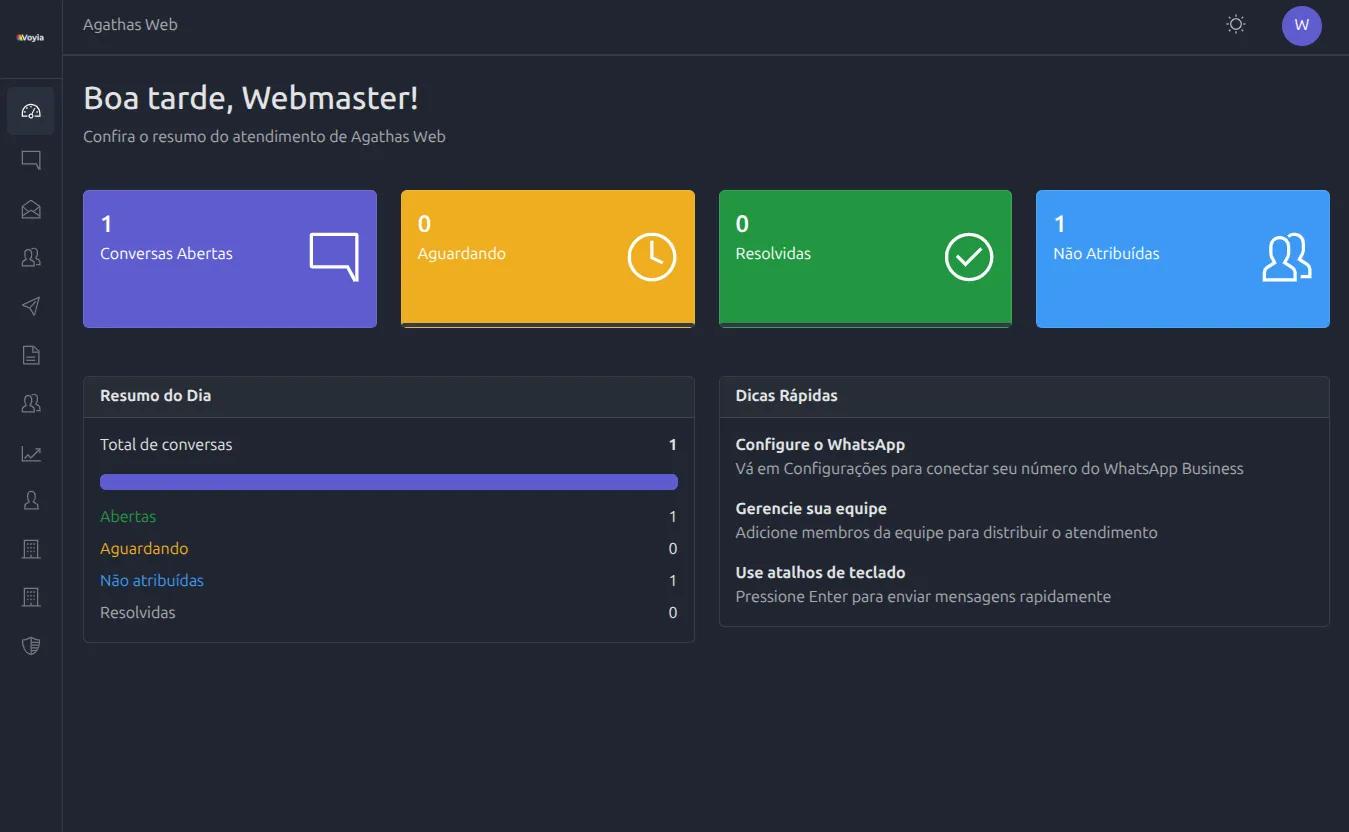Open the Conversas Abertas card
This screenshot has width=1349, height=832.
[x=229, y=259]
